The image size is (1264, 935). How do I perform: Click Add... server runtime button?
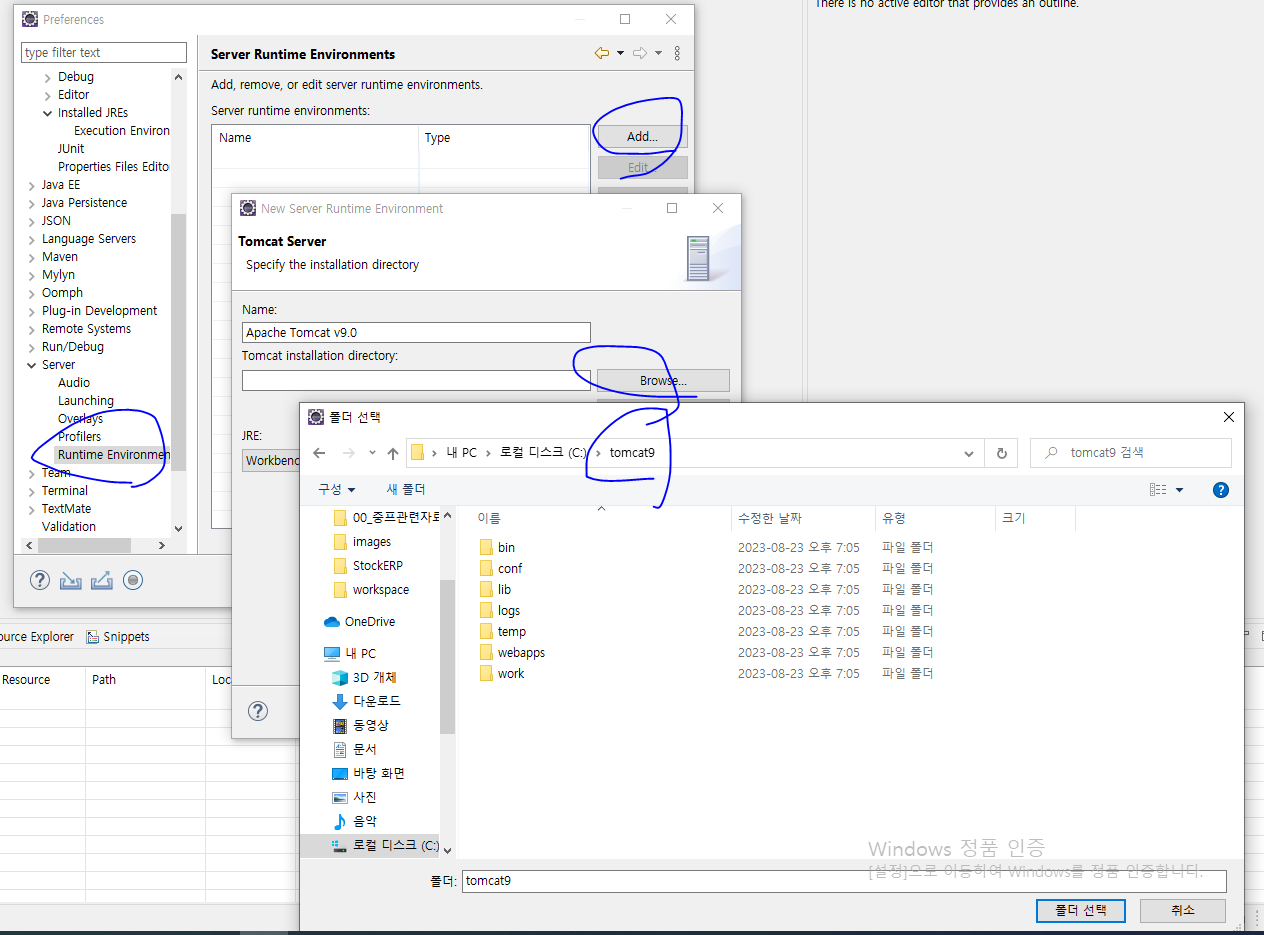coord(642,137)
